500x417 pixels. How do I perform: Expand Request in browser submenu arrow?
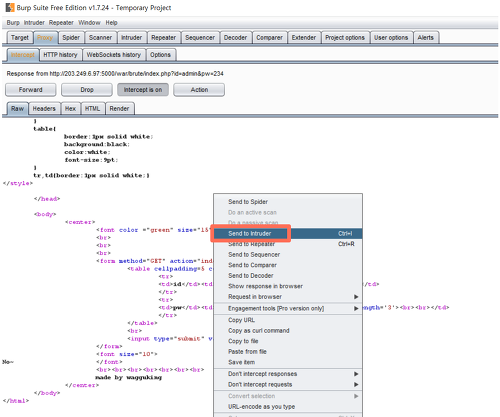(x=356, y=297)
